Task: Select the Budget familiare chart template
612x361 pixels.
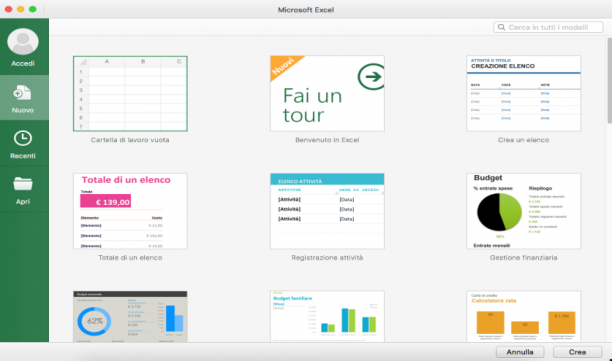Action: (x=327, y=317)
